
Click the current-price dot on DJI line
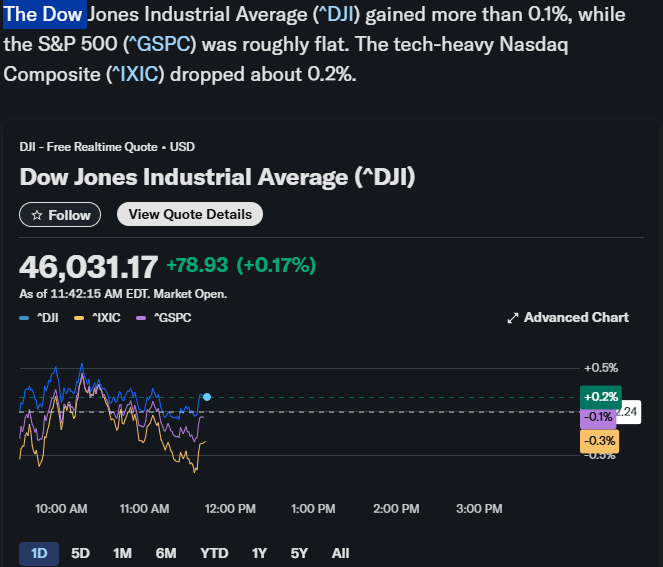click(207, 397)
